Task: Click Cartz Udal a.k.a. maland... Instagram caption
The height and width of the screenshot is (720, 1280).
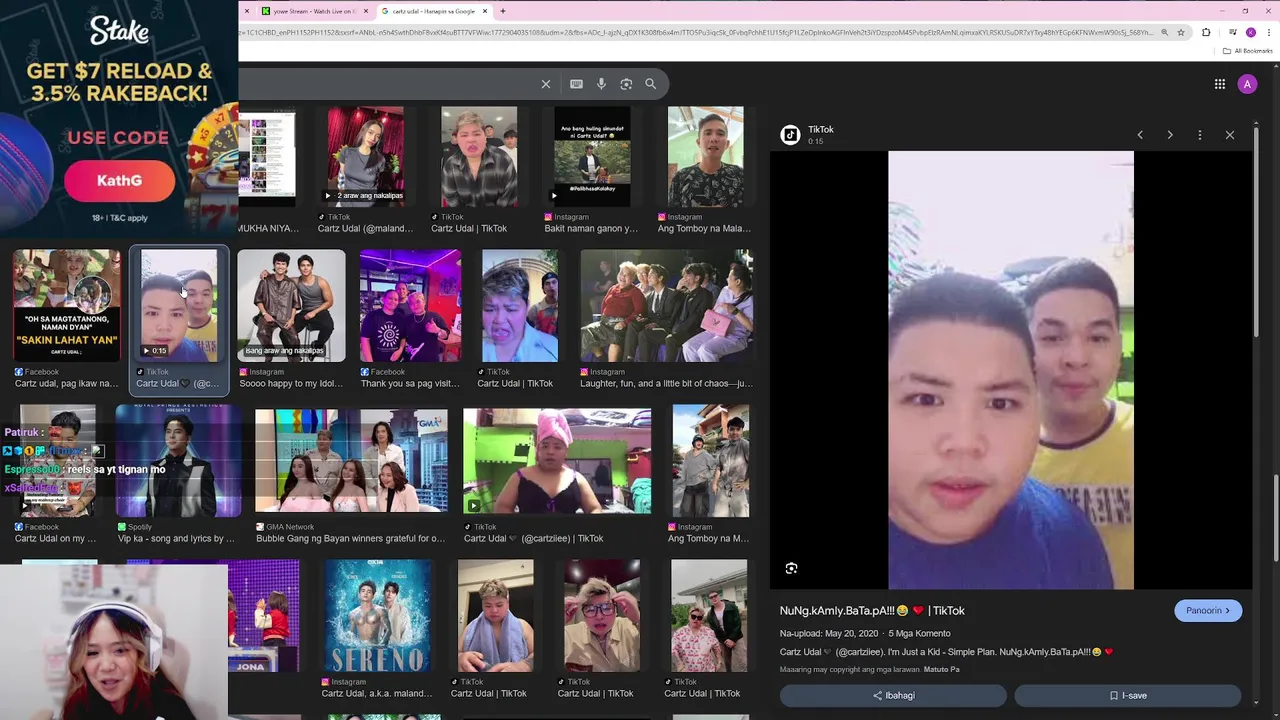Action: pyautogui.click(x=377, y=693)
